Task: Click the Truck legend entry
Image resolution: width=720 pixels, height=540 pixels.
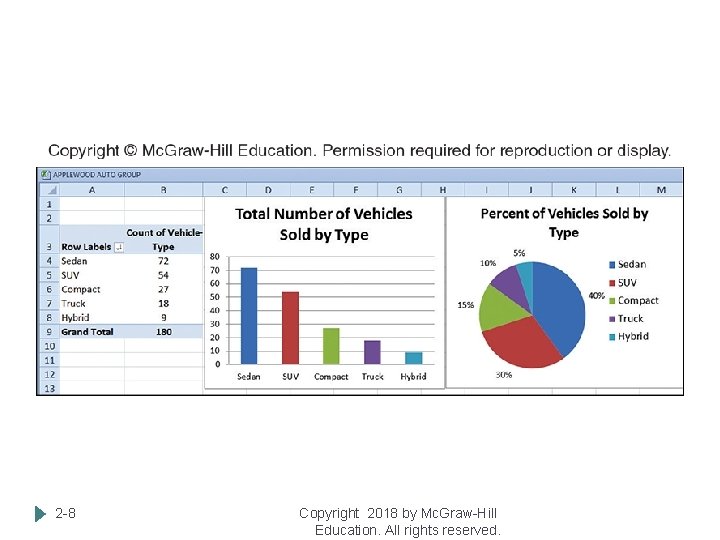Action: 626,319
